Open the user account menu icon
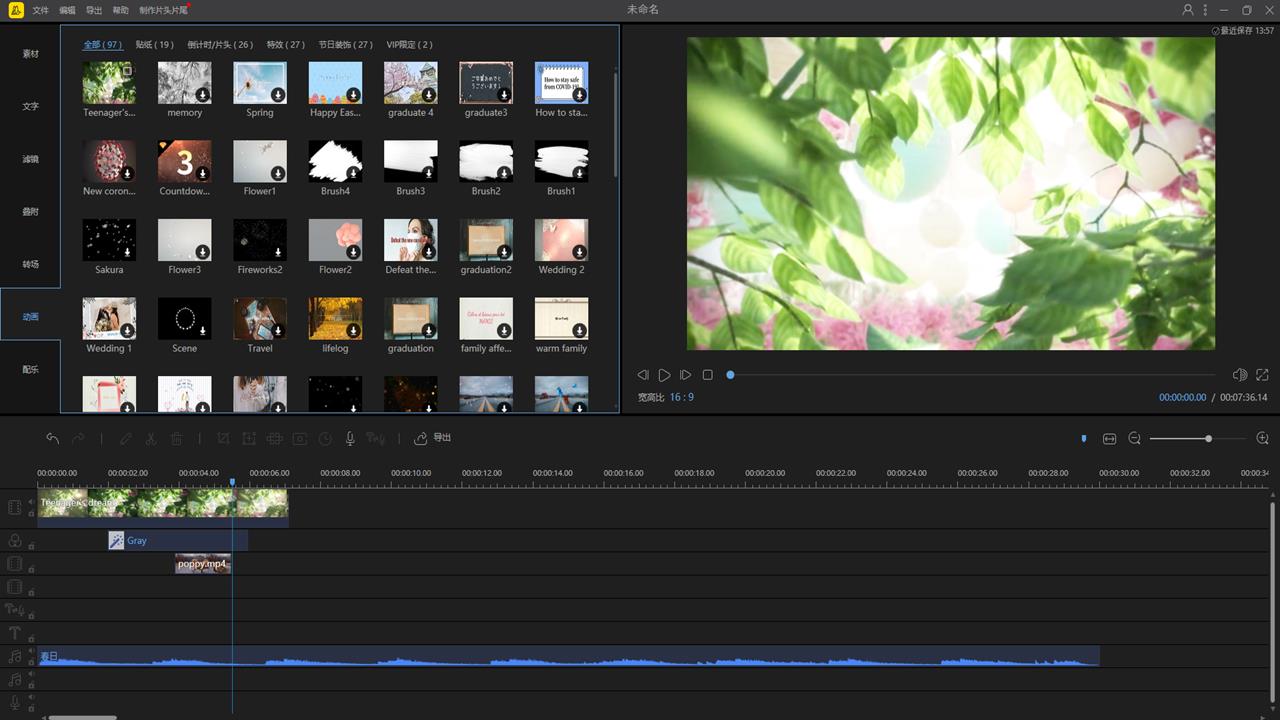Image resolution: width=1280 pixels, height=720 pixels. [1187, 9]
